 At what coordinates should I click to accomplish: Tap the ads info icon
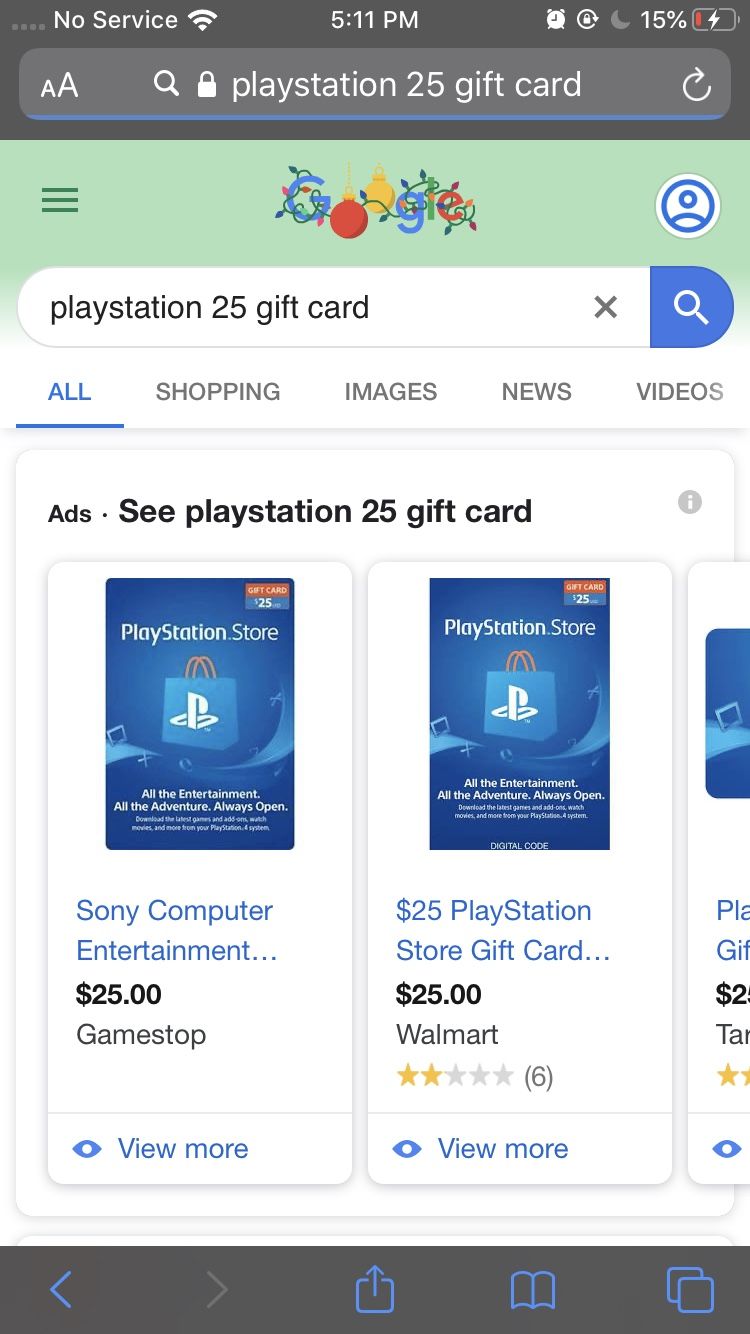pyautogui.click(x=690, y=502)
